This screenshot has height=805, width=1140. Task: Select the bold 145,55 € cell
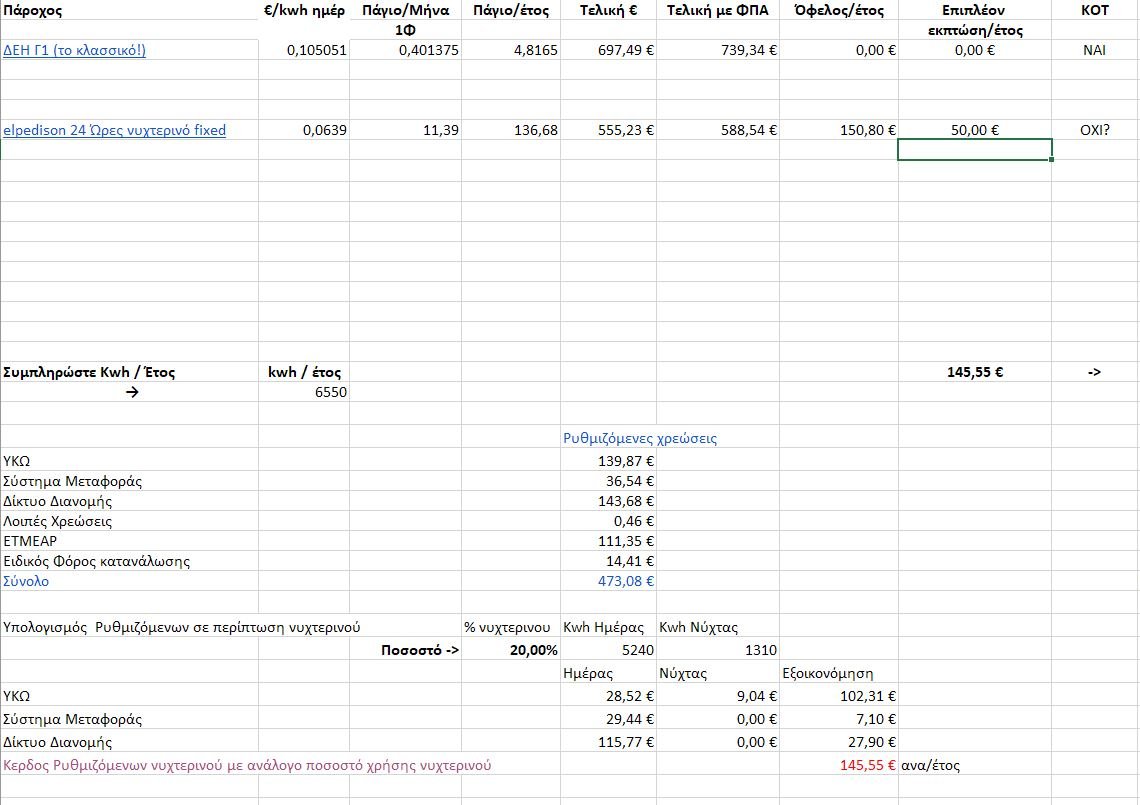[x=975, y=372]
